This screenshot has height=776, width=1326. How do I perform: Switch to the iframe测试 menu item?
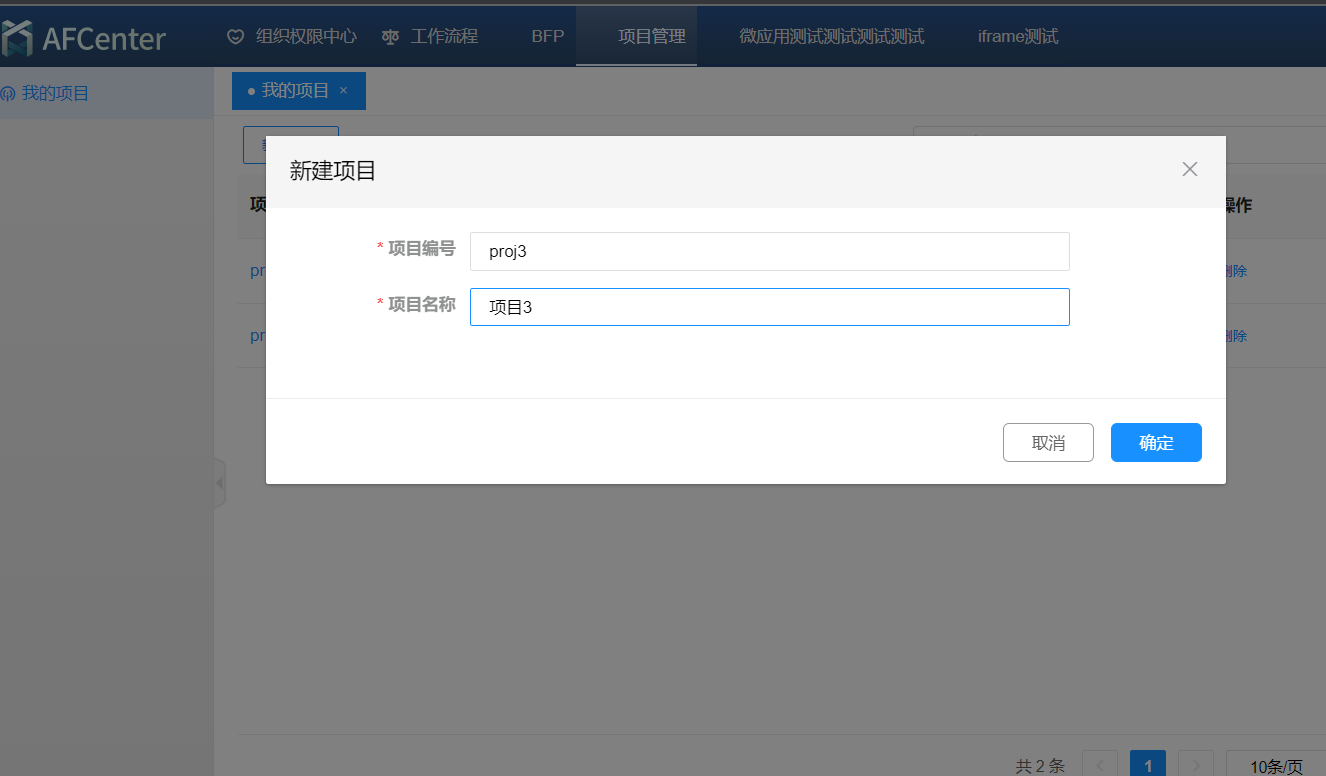click(1017, 37)
